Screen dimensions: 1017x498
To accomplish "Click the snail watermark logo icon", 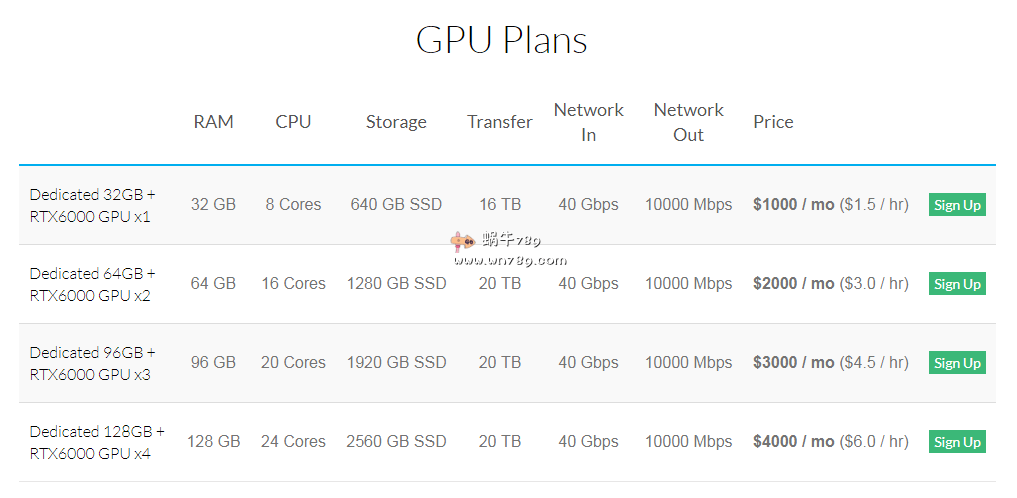I will [461, 240].
